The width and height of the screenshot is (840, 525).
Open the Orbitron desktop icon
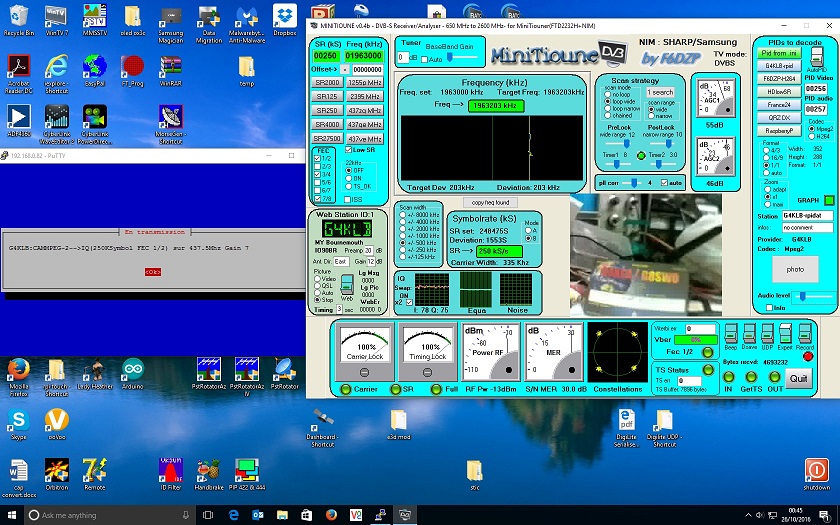point(56,474)
